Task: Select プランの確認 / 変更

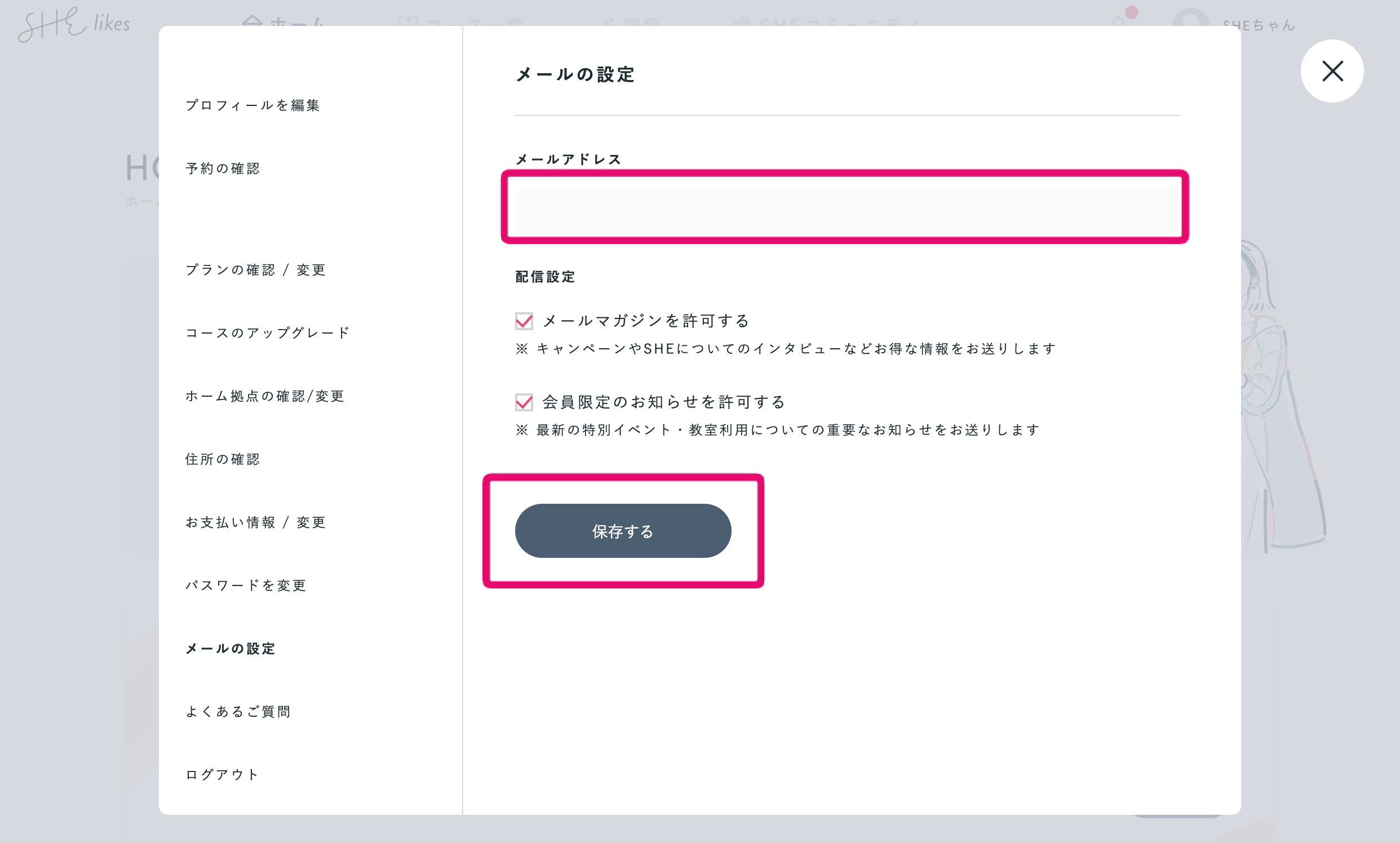Action: [256, 270]
